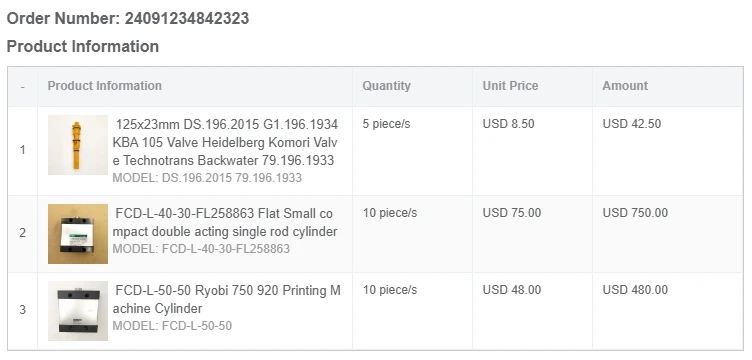Image resolution: width=752 pixels, height=360 pixels.
Task: Select the USD 8.50 unit price
Action: [508, 124]
